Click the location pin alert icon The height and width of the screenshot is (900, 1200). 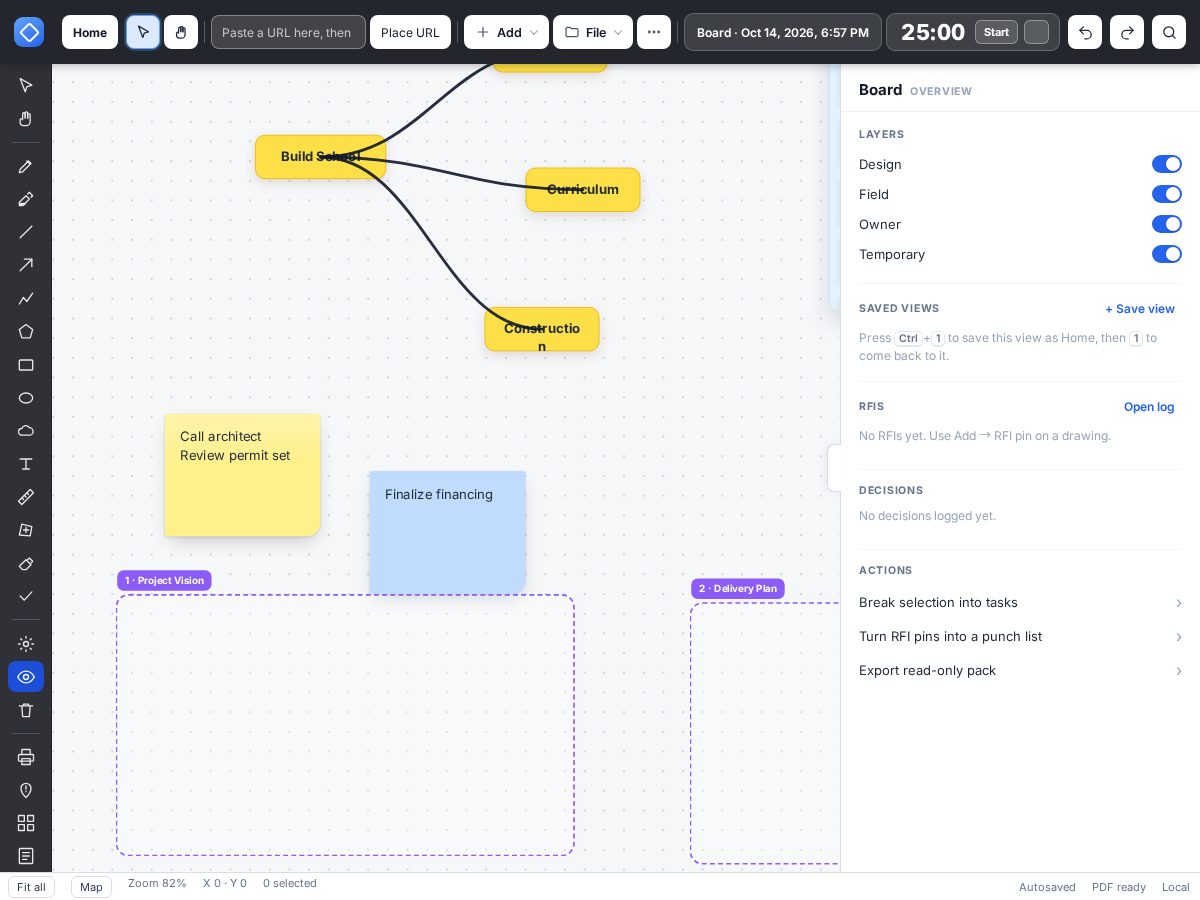pos(26,790)
